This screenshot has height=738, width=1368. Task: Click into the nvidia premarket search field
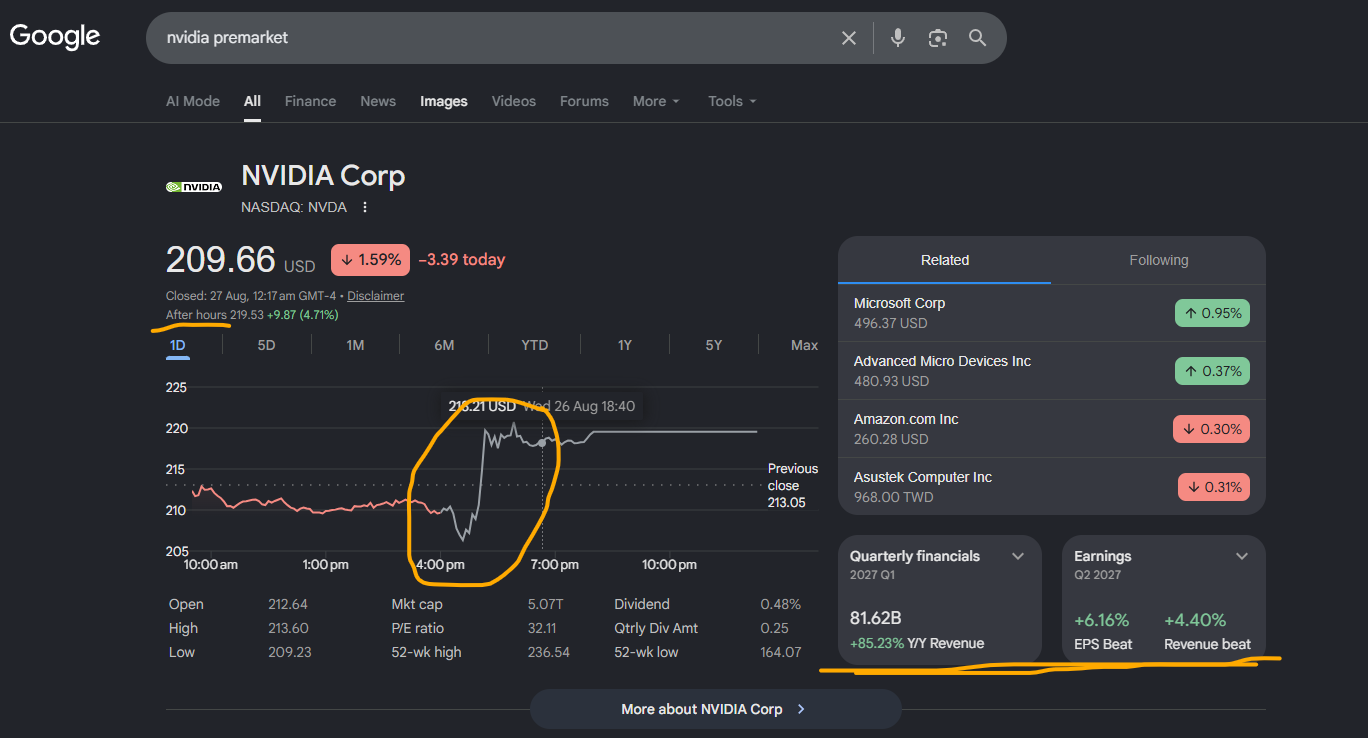[x=490, y=38]
